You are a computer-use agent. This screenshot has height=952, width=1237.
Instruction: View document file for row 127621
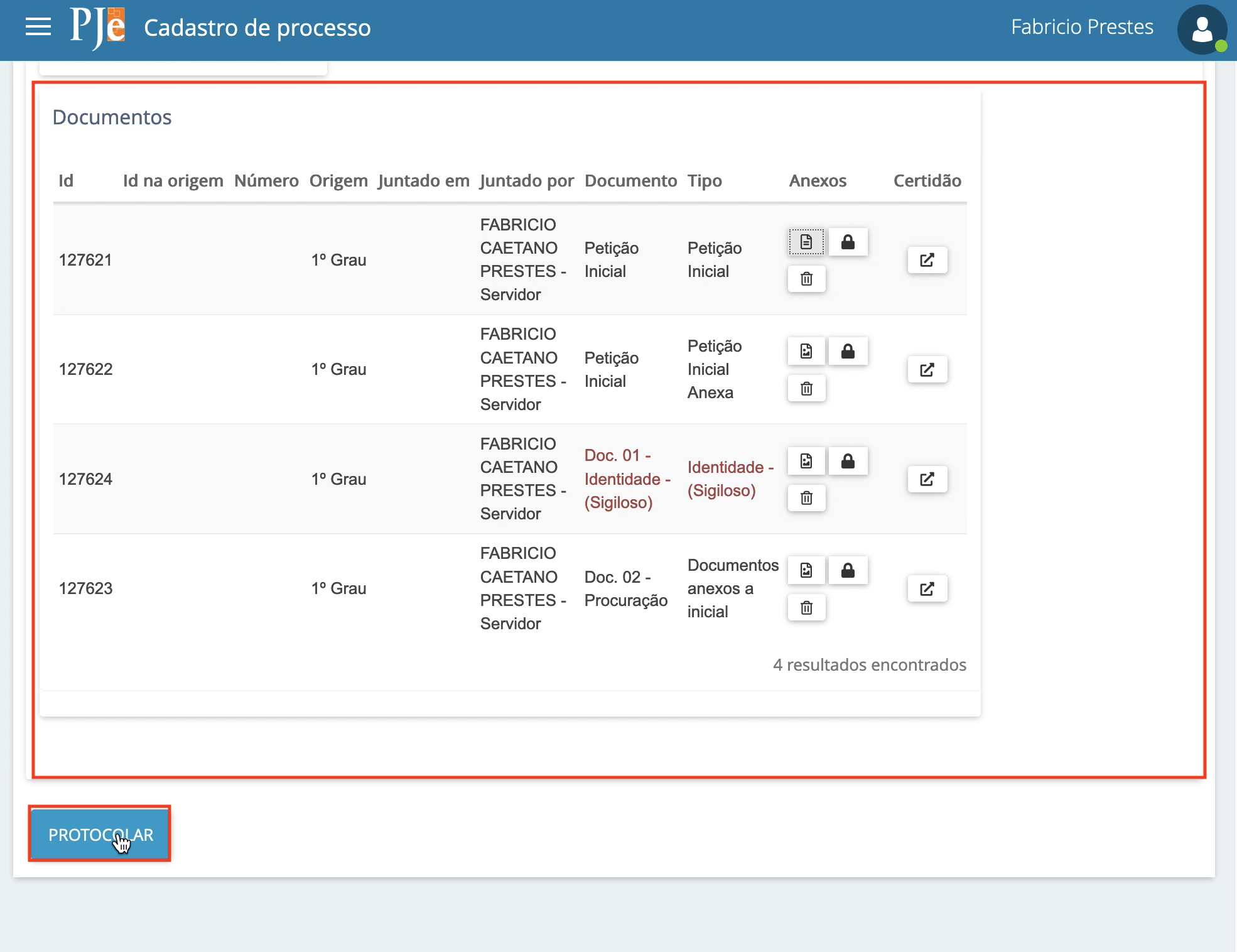806,242
